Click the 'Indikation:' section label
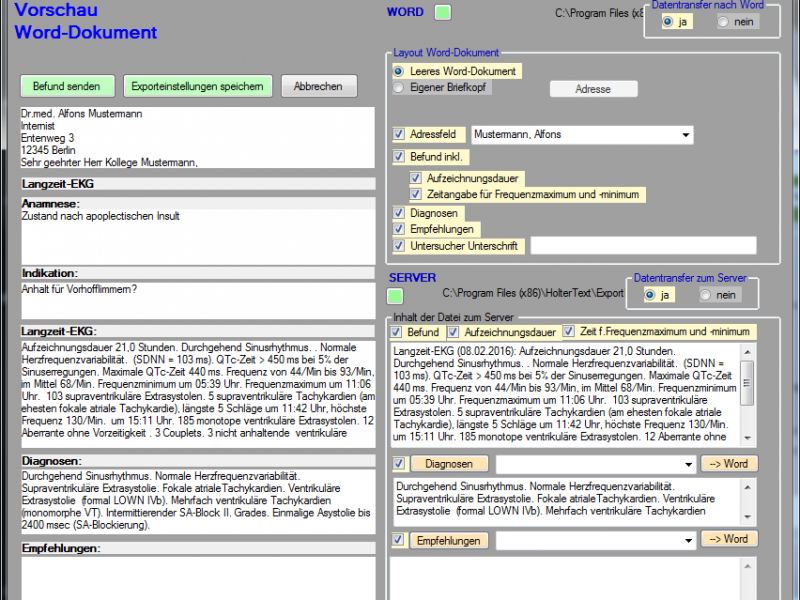Viewport: 800px width, 600px height. 50,273
